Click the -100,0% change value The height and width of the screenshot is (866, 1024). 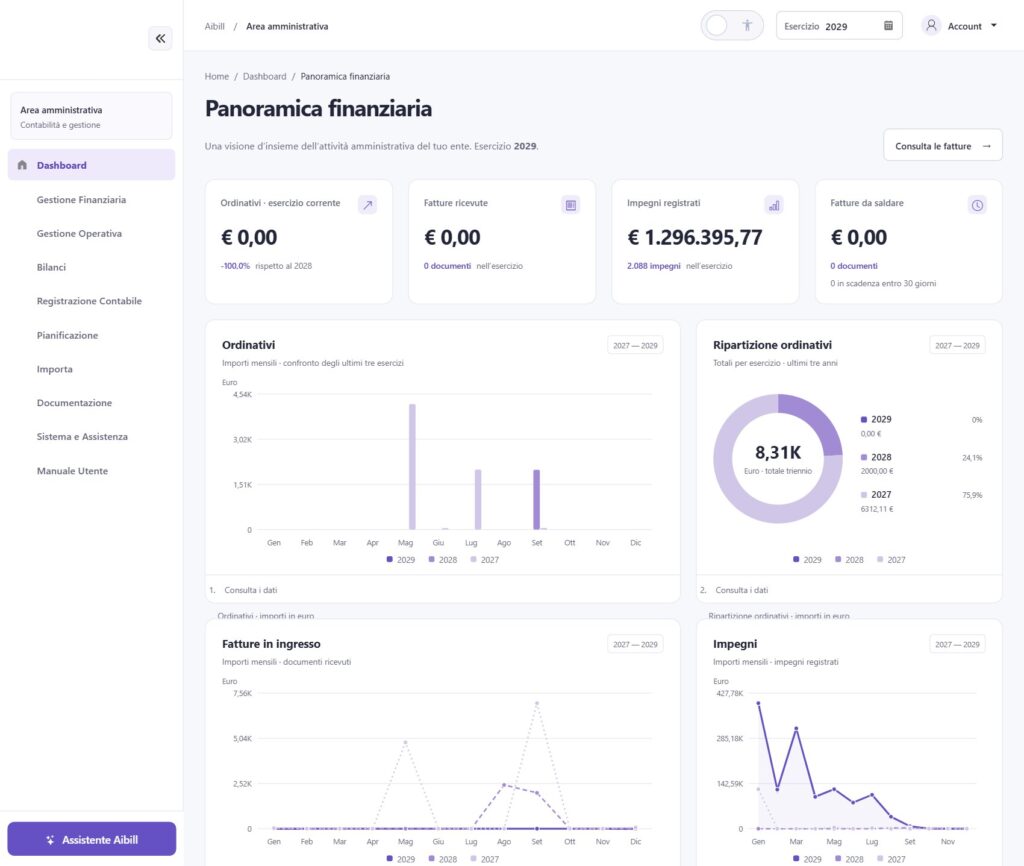pyautogui.click(x=235, y=266)
